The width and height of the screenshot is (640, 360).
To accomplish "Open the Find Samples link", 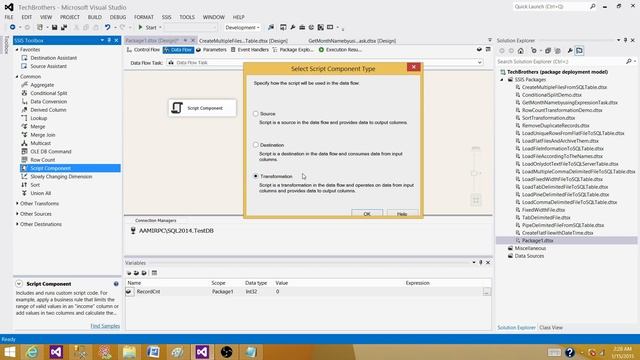I will tap(105, 326).
